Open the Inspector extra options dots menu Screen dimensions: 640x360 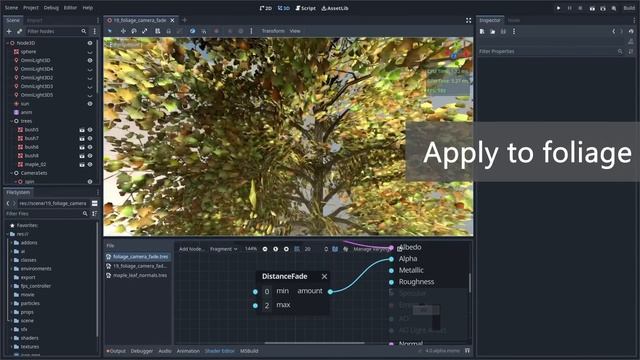pos(514,31)
